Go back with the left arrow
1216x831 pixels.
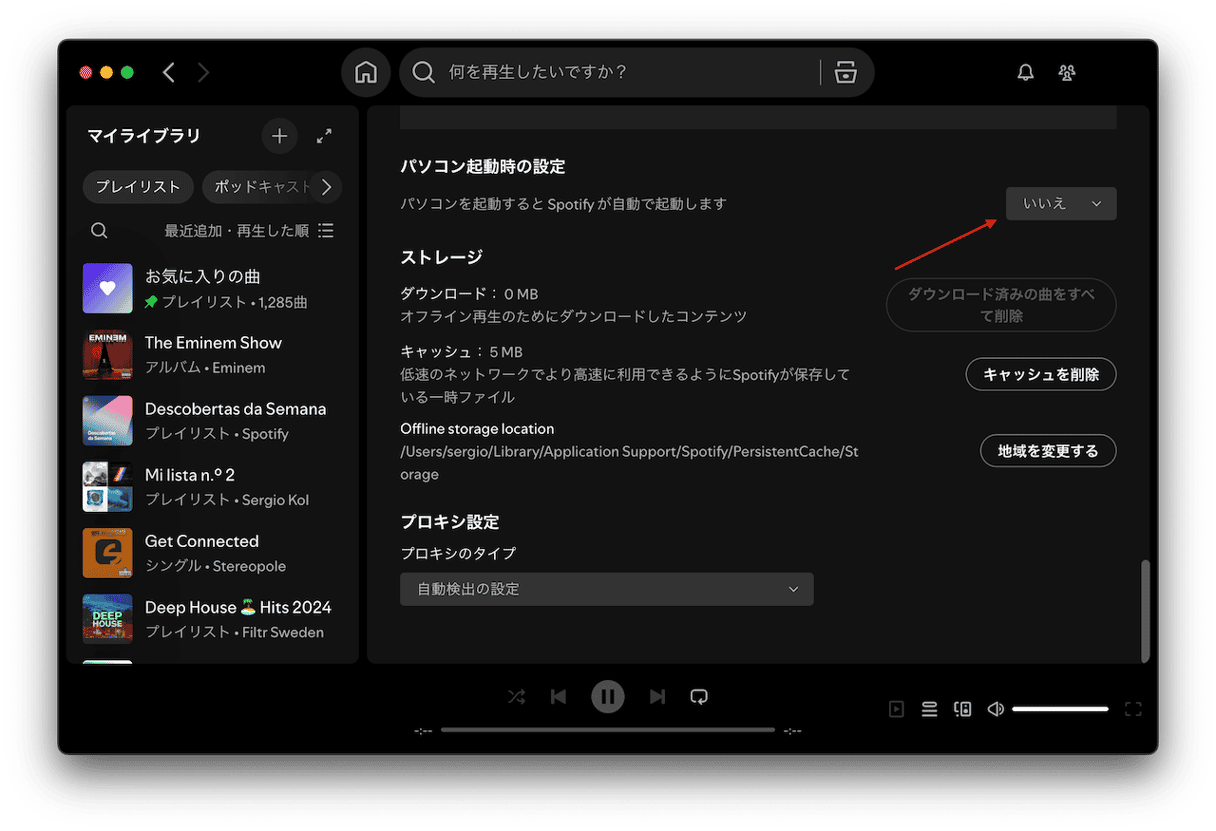point(169,72)
